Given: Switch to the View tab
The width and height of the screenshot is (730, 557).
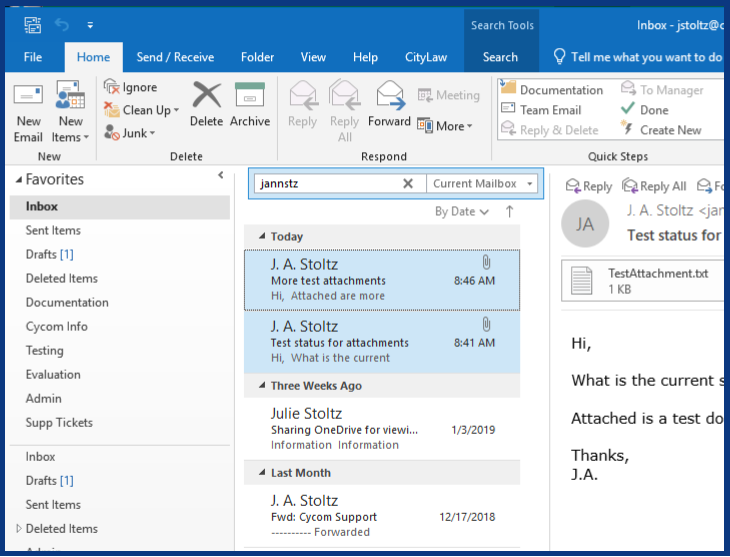Looking at the screenshot, I should 313,57.
